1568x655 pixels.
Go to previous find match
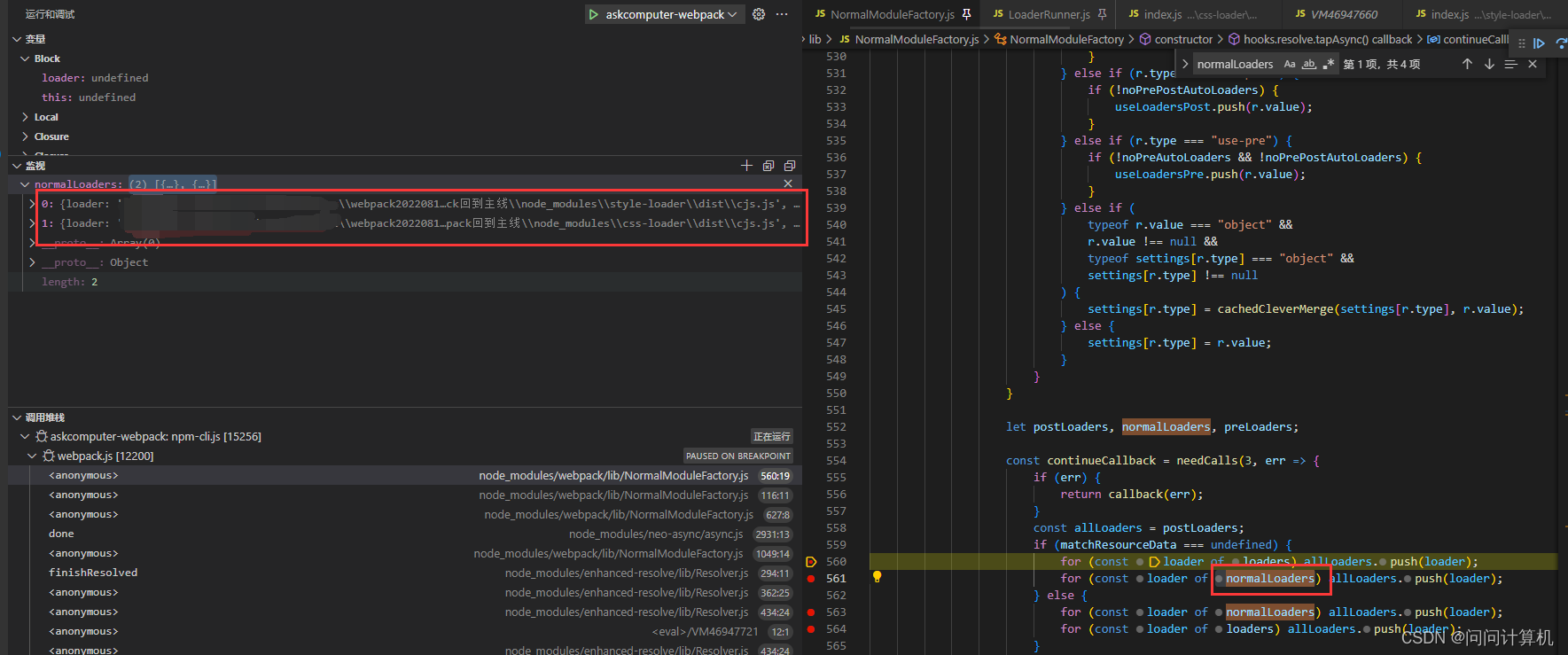(1467, 64)
